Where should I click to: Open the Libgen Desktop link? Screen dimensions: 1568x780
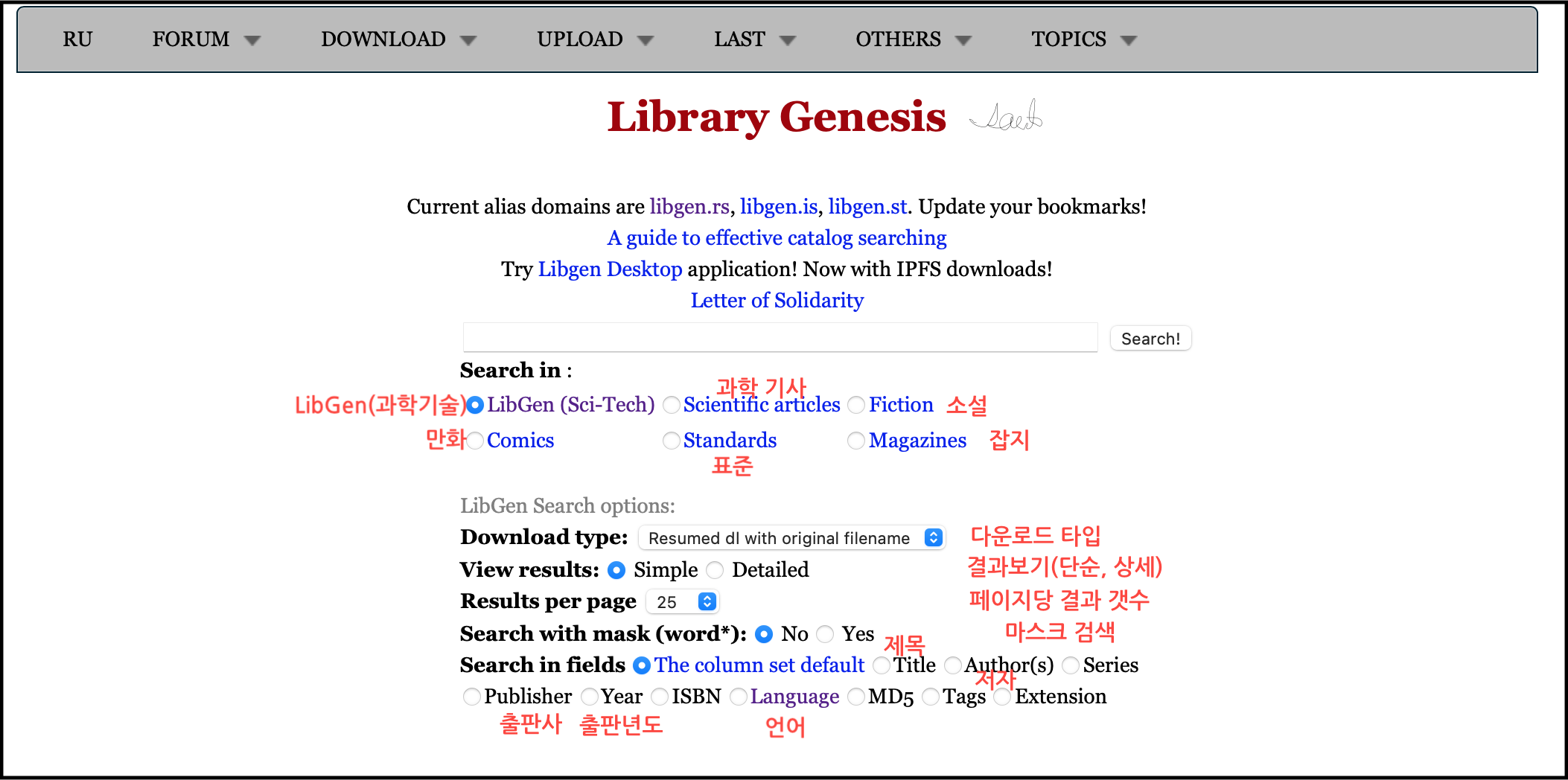point(610,269)
